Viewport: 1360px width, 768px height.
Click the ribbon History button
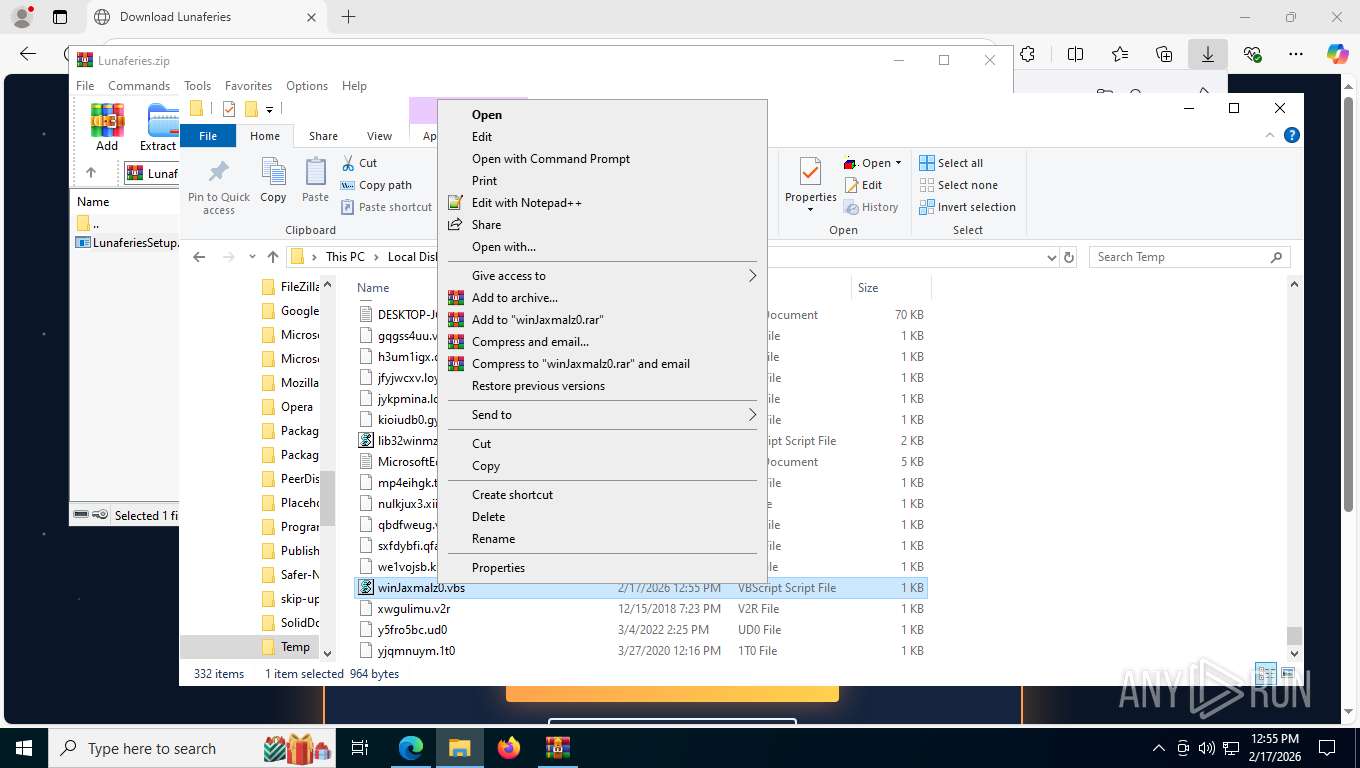pos(871,207)
